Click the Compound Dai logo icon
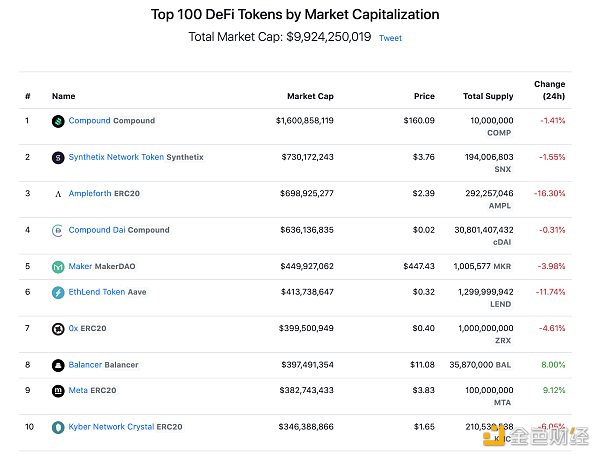This screenshot has width=600, height=457. (x=58, y=230)
